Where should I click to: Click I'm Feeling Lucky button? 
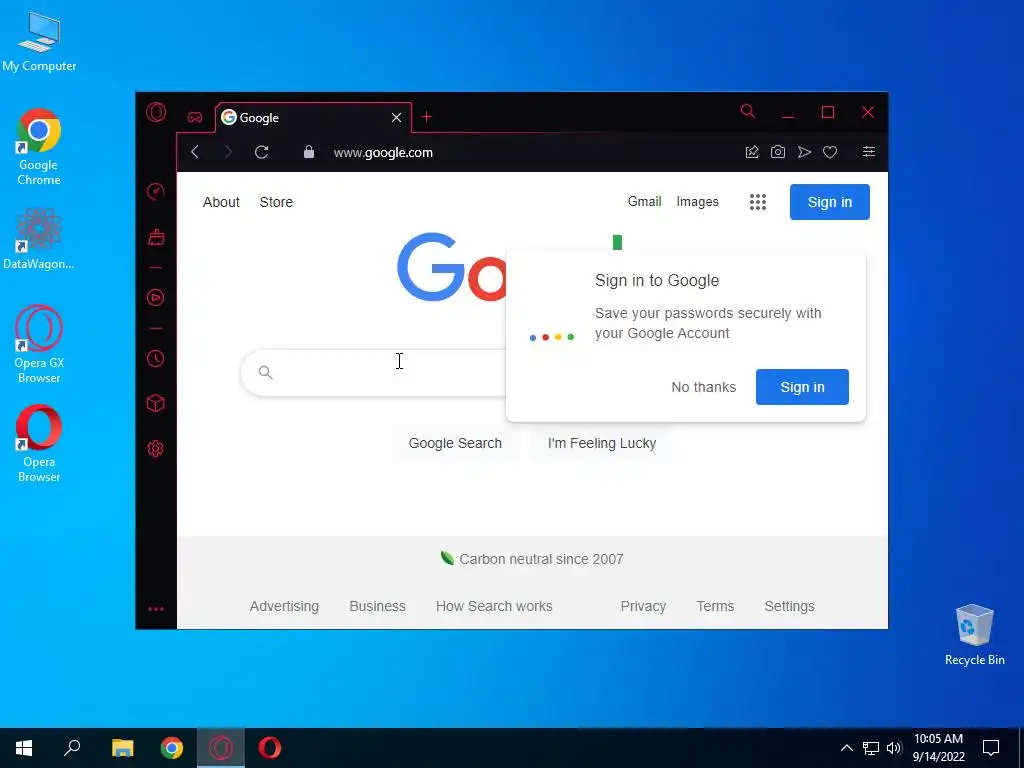point(601,443)
